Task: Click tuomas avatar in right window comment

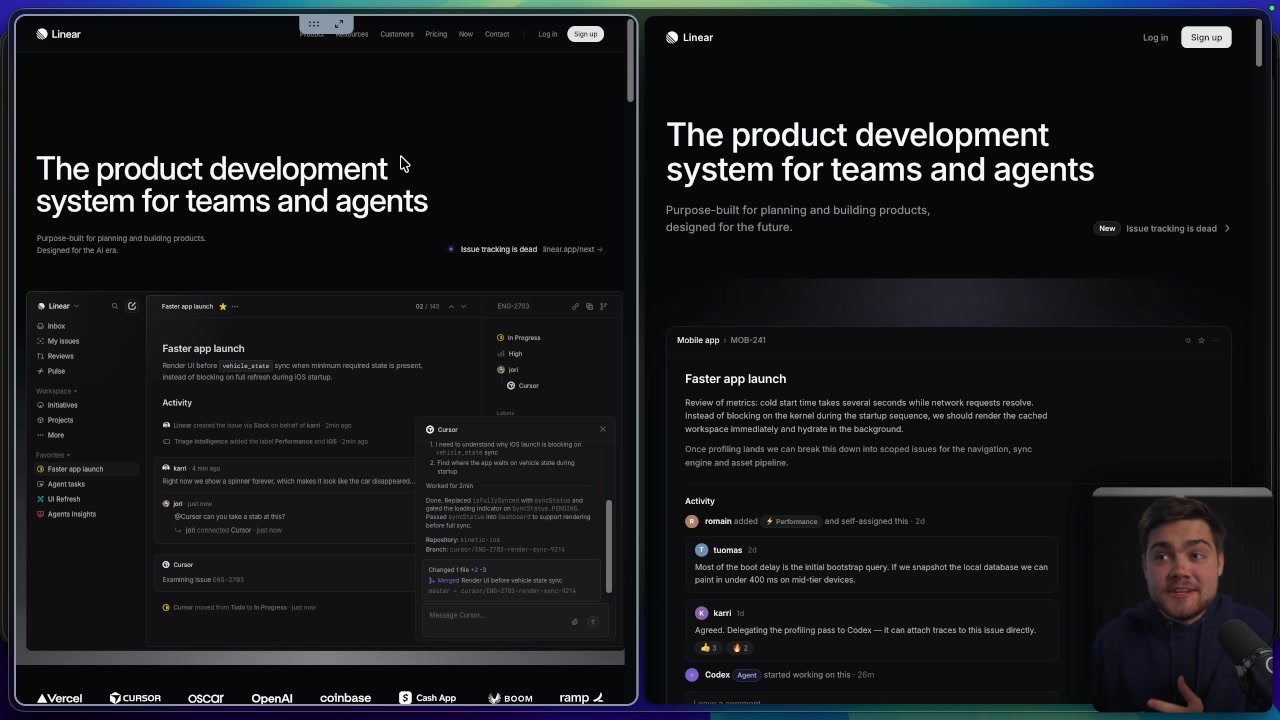Action: coord(701,550)
